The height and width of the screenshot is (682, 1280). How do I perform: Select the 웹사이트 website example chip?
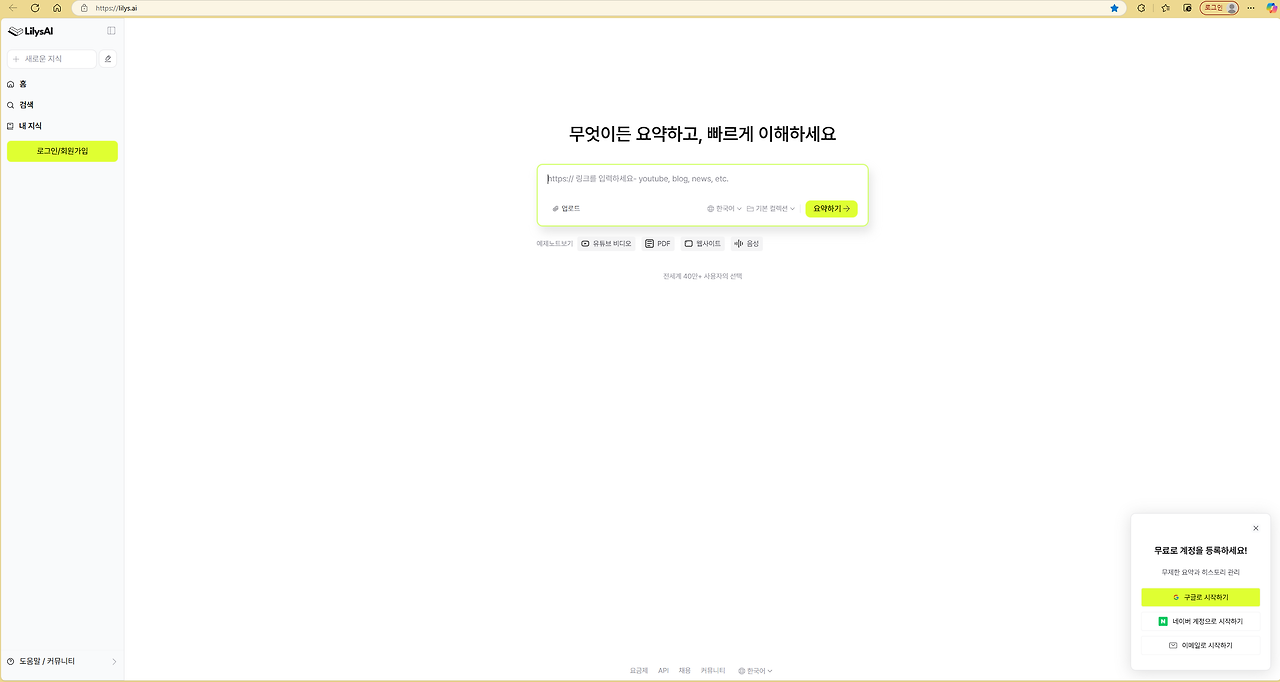click(702, 243)
